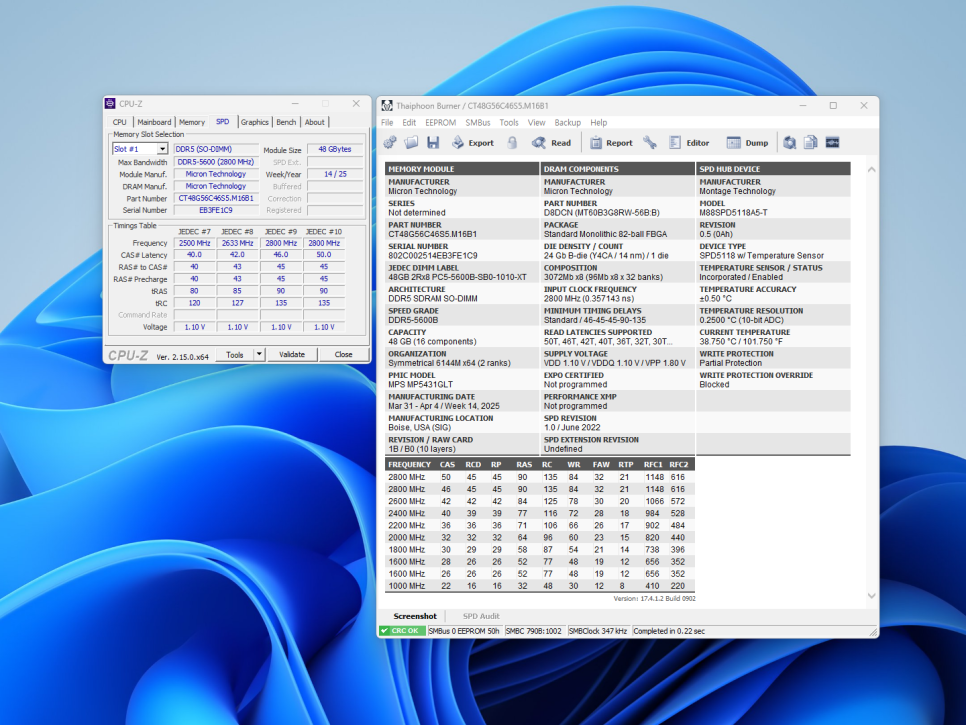
Task: Open file via folder icon in Thaiphoon toolbar
Action: tap(411, 142)
